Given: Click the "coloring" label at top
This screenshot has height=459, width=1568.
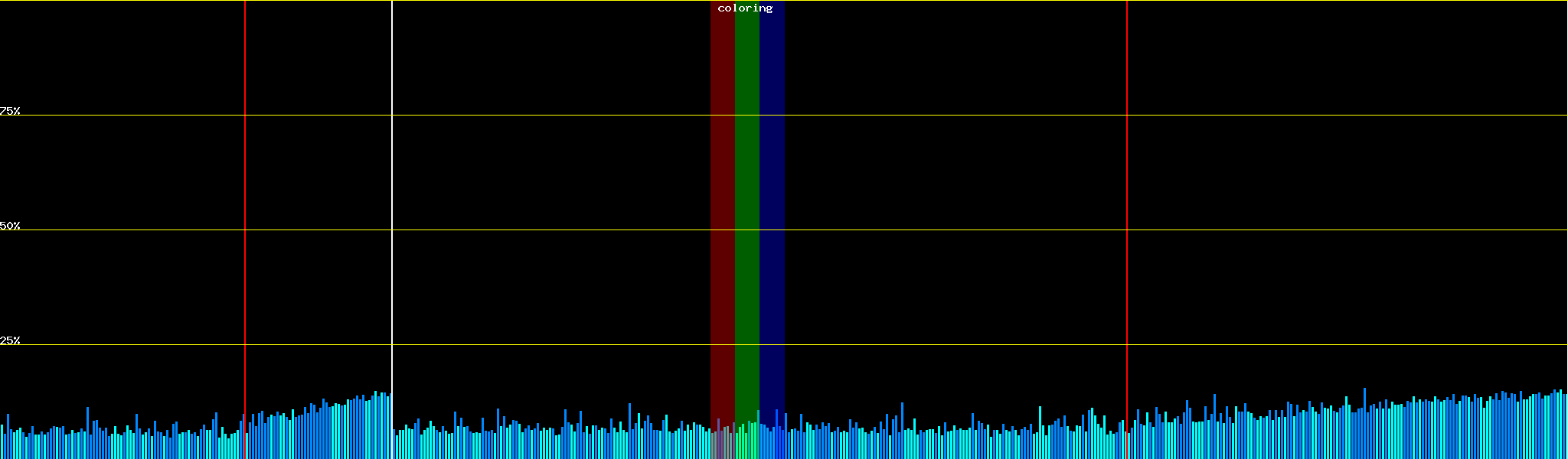Looking at the screenshot, I should point(745,8).
